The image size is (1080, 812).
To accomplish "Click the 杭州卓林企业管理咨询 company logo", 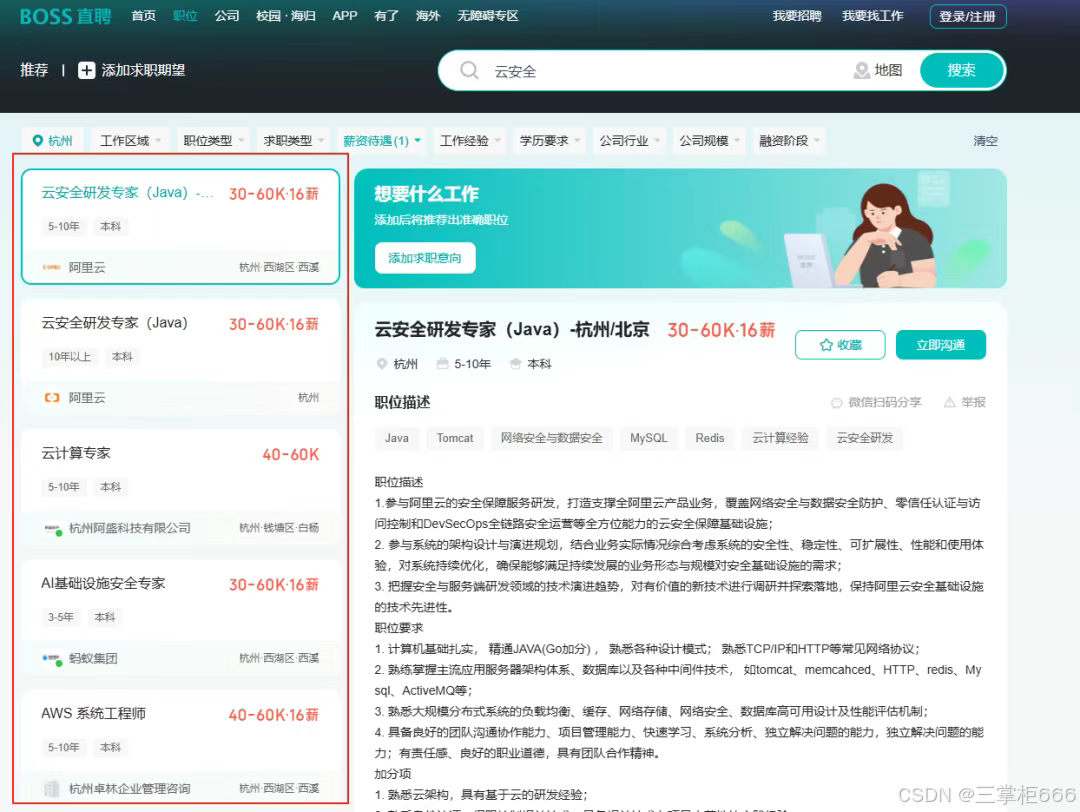I will [x=52, y=789].
